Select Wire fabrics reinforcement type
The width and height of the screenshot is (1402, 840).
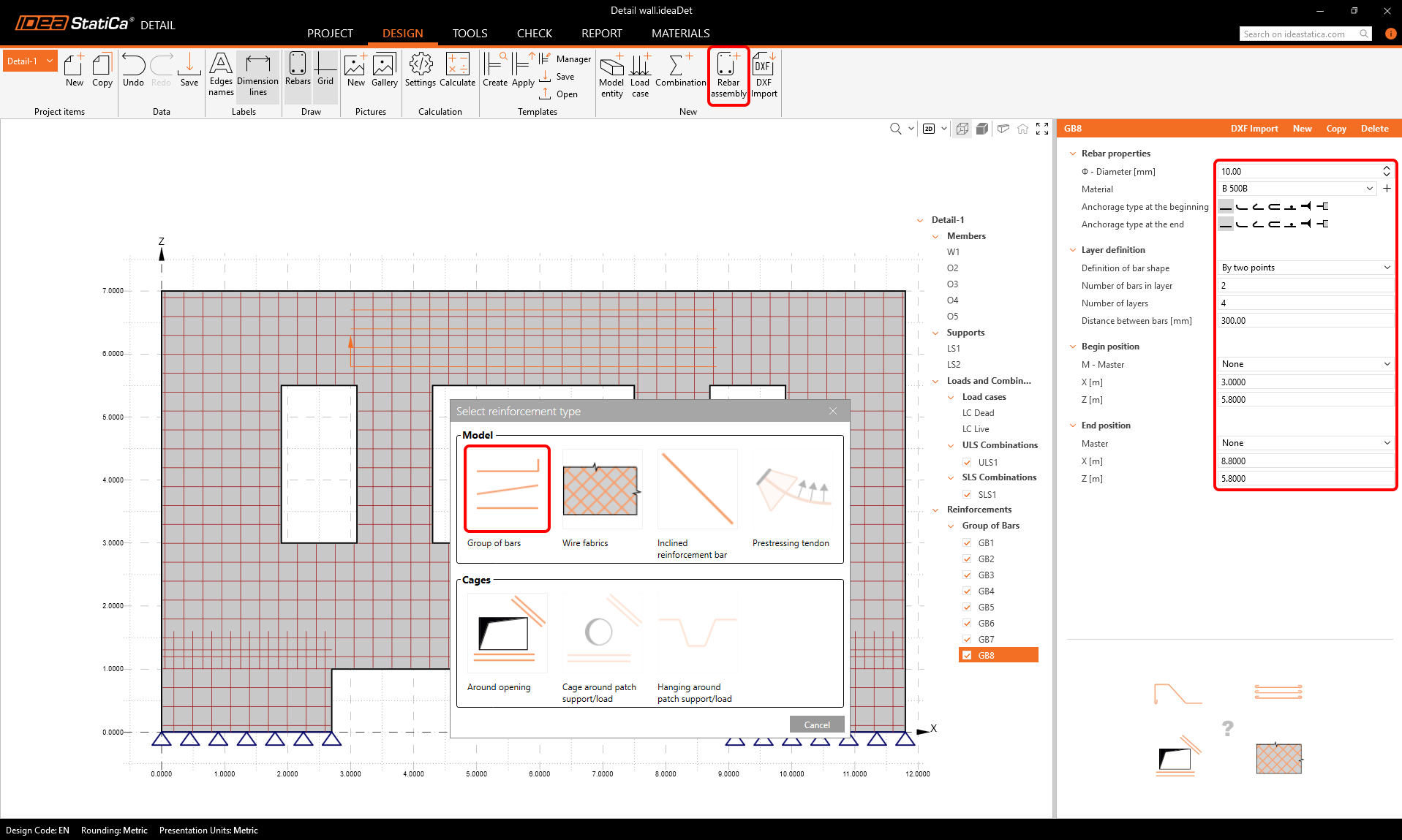(602, 490)
